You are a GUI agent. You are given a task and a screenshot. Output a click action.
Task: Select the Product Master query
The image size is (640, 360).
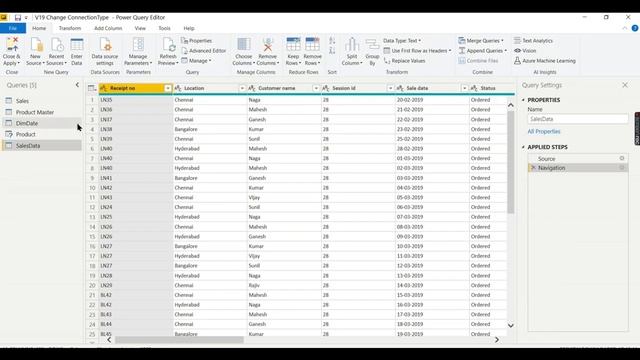pyautogui.click(x=42, y=112)
